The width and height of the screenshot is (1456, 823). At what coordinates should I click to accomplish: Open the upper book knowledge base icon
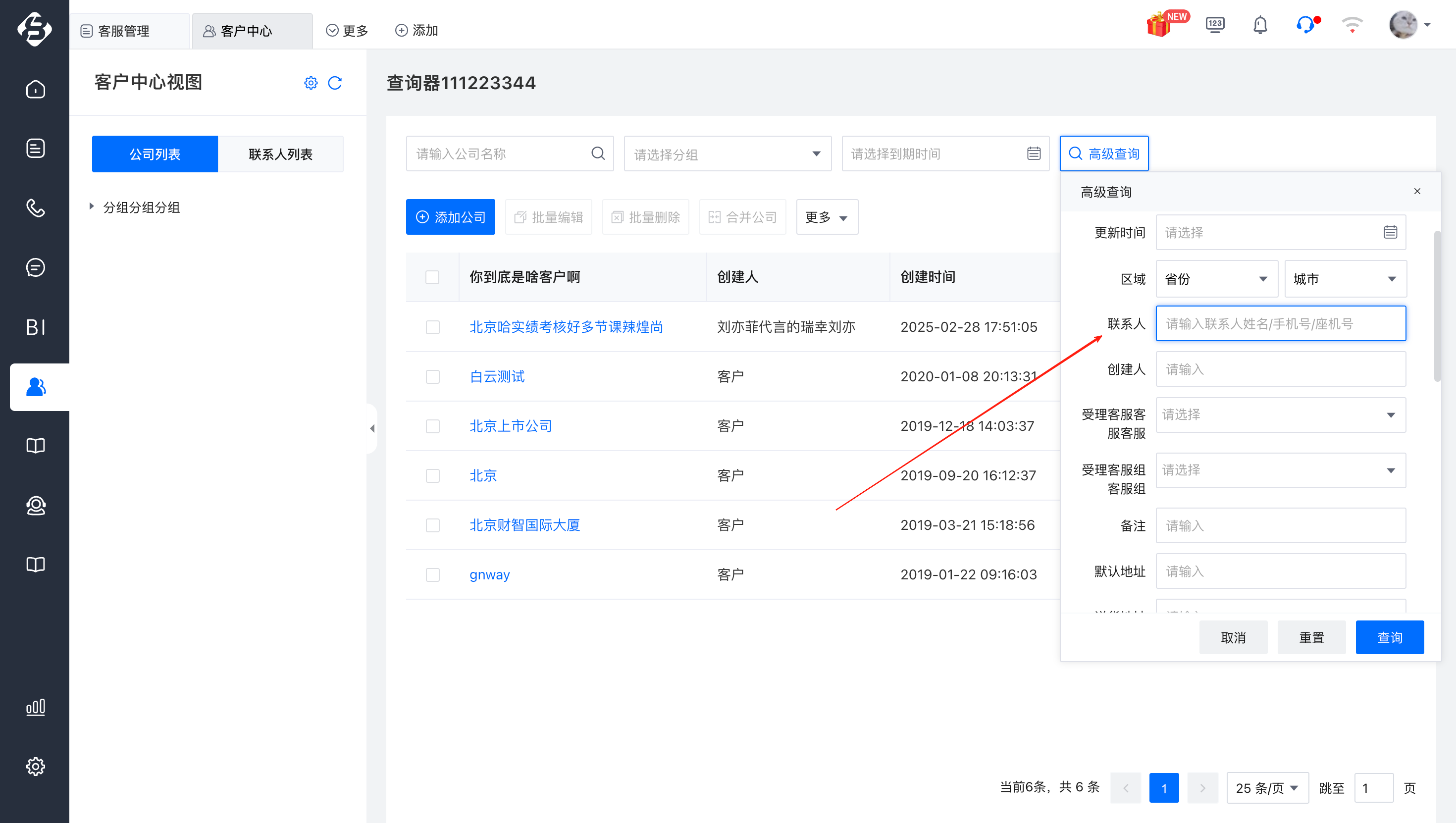coord(35,445)
